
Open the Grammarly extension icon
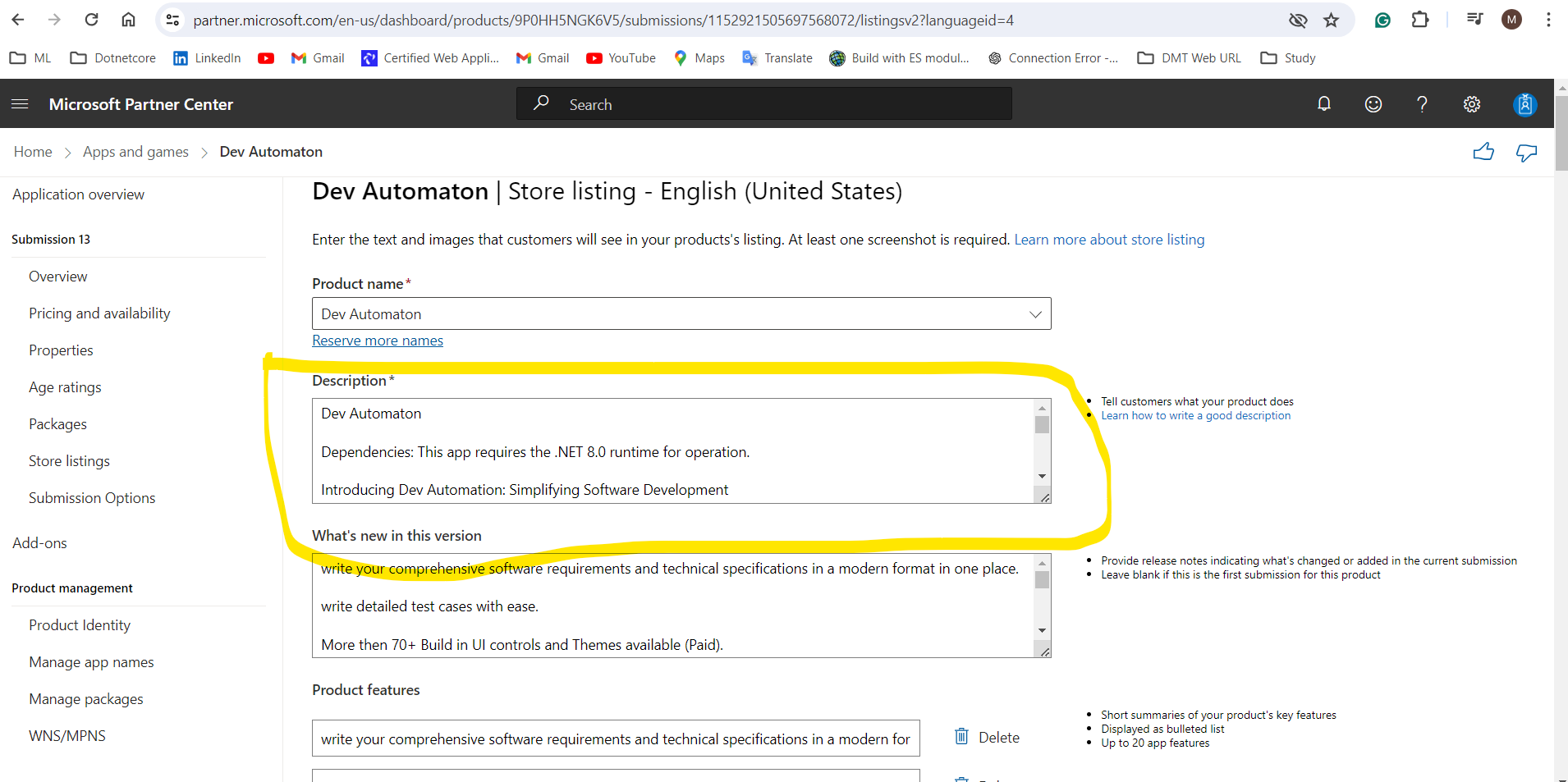(1382, 21)
